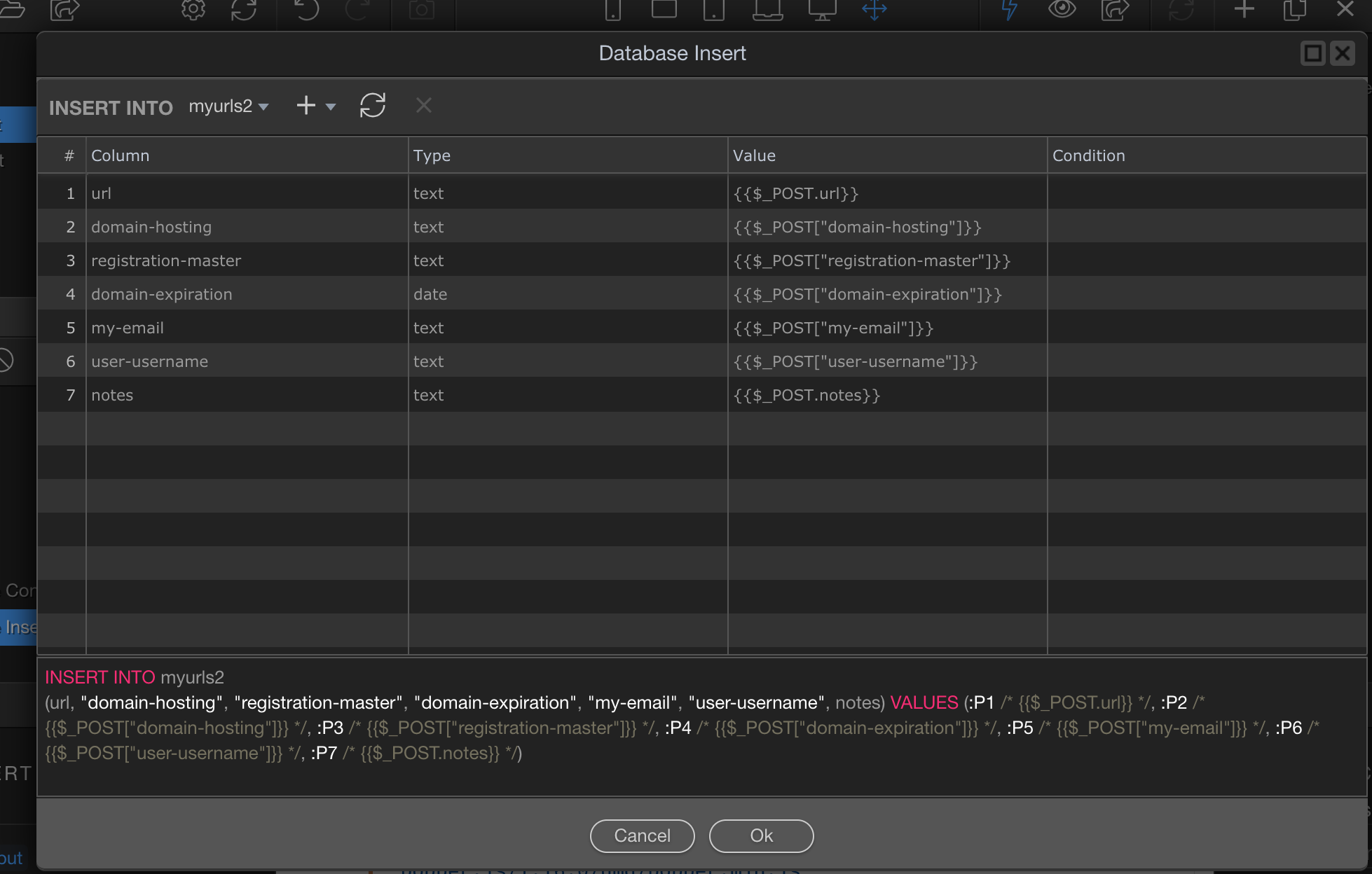This screenshot has width=1372, height=874.
Task: Open the myurls2 table dropdown
Action: point(228,106)
